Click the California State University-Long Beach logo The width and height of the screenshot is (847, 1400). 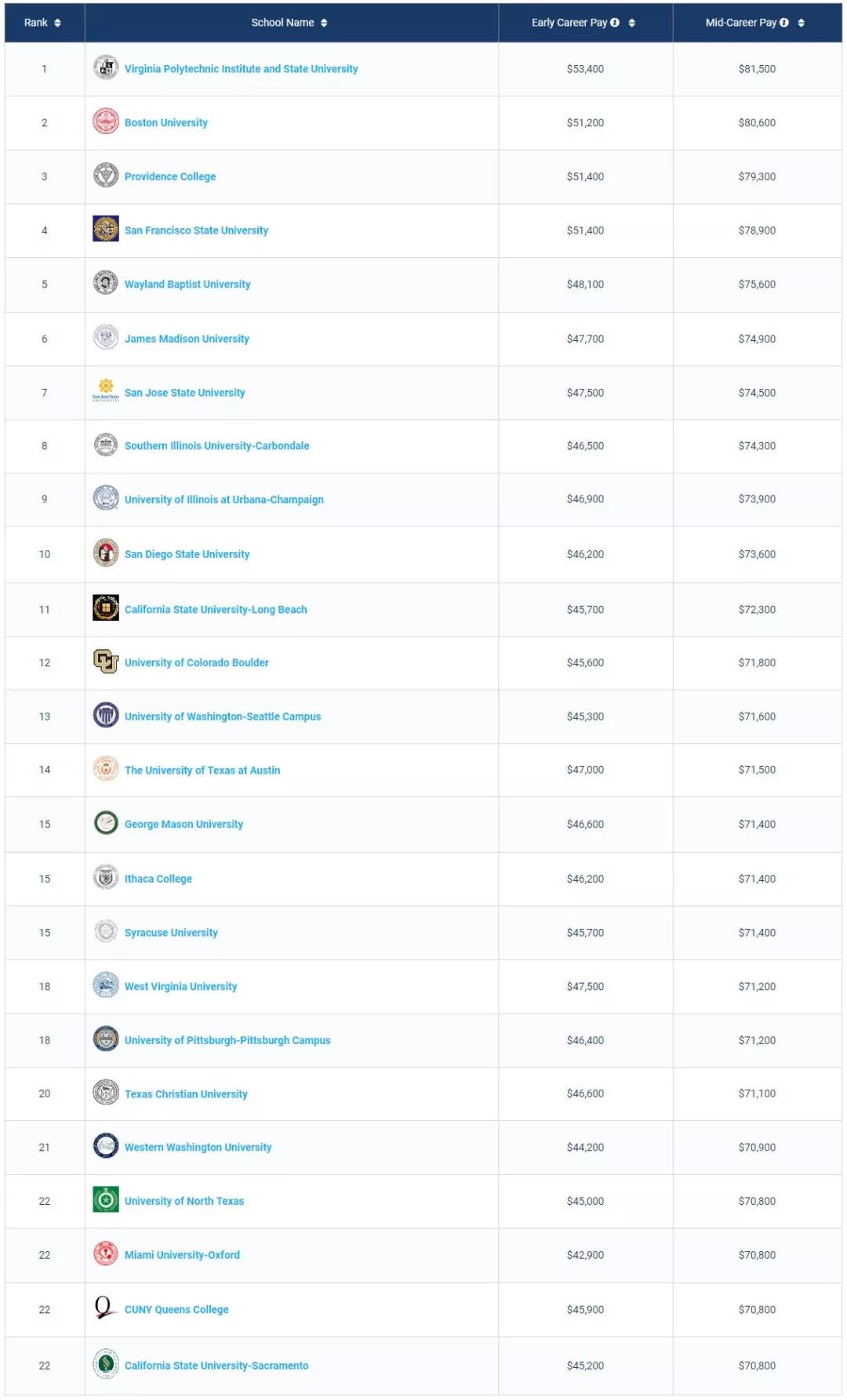(106, 608)
